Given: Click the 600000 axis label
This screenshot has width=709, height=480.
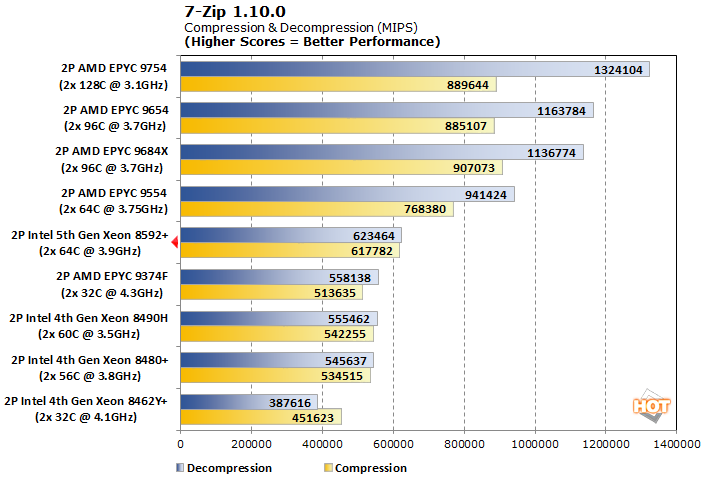Looking at the screenshot, I should click(x=393, y=444).
